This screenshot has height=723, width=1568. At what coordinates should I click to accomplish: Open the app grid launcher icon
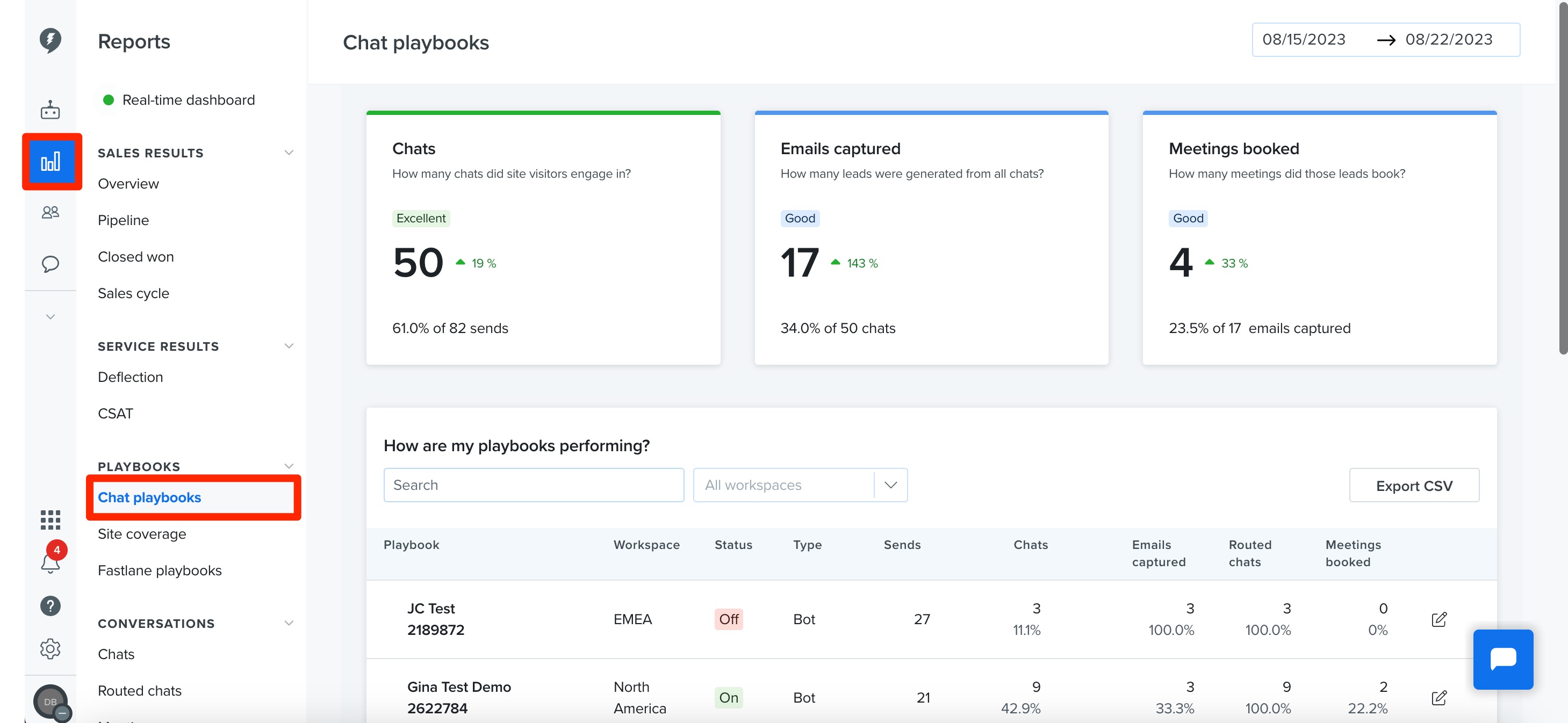[51, 520]
